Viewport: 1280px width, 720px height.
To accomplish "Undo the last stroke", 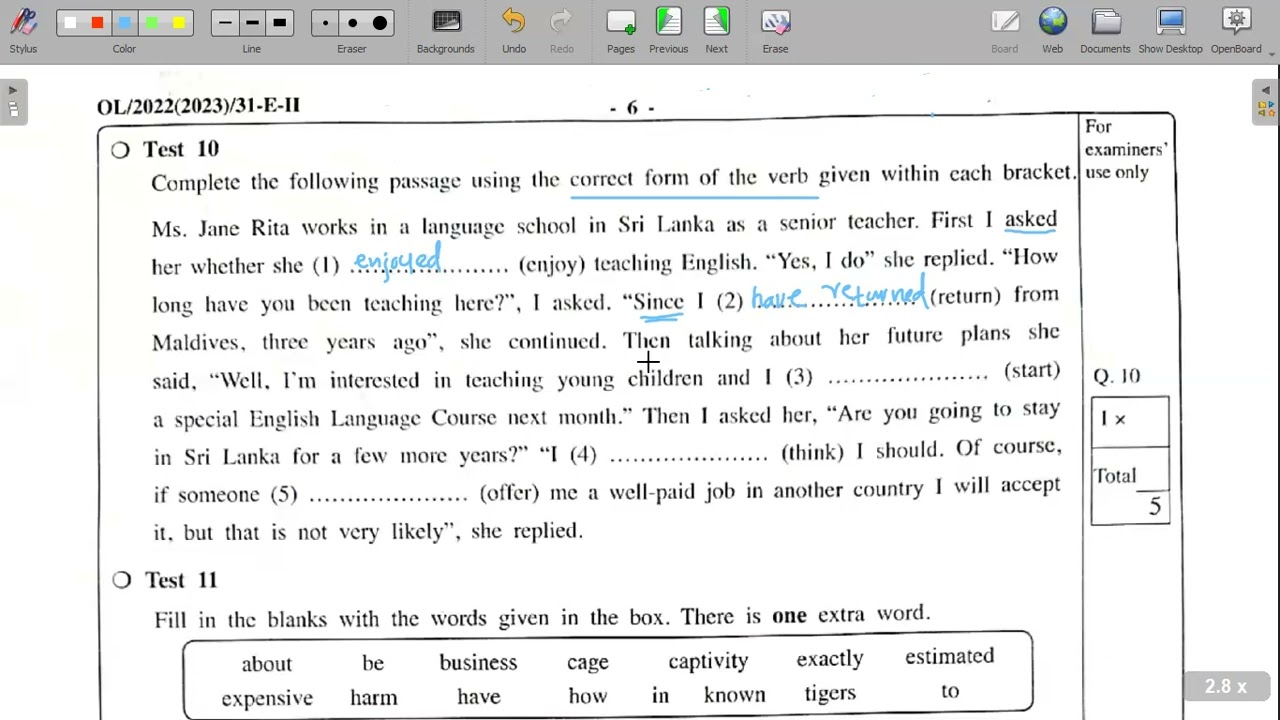I will [x=514, y=31].
